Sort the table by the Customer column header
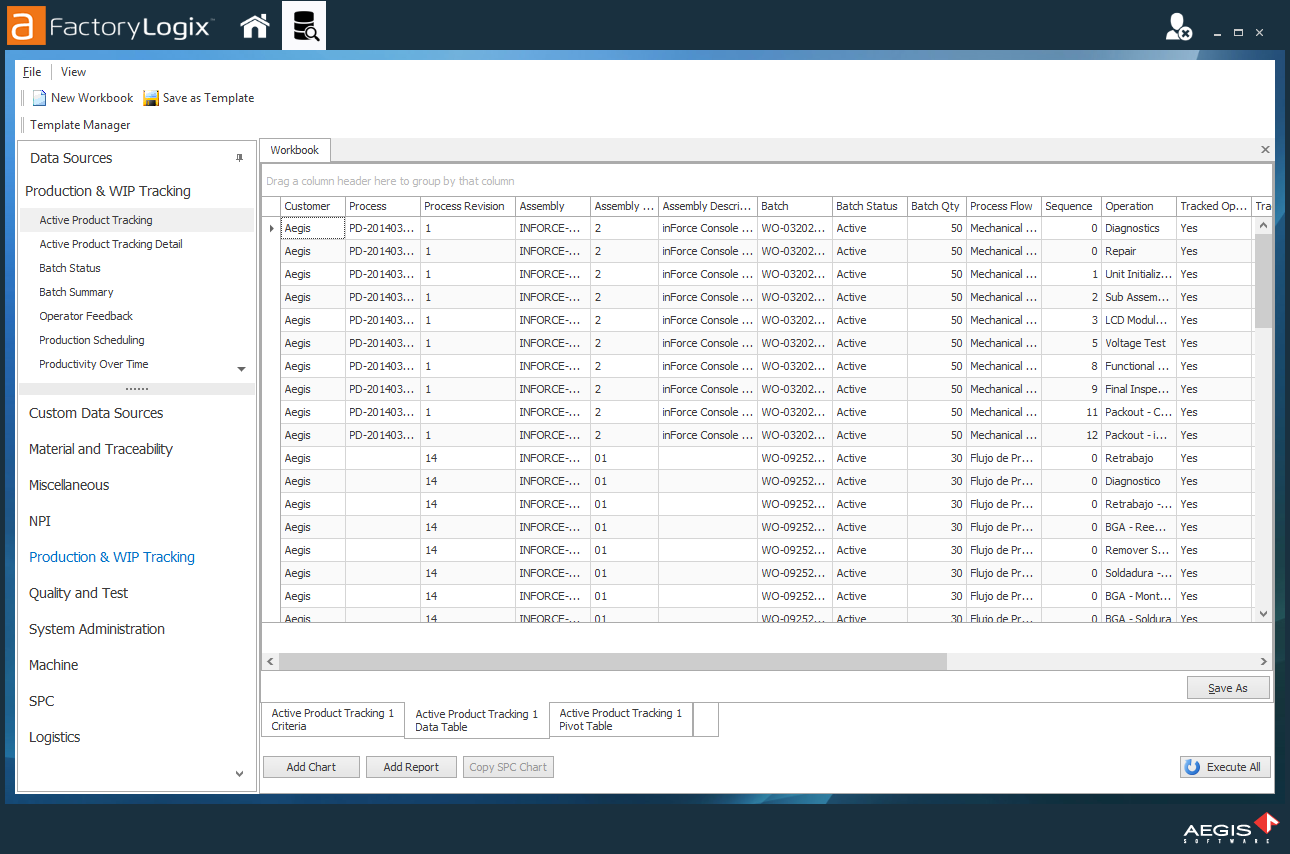Viewport: 1290px width, 854px height. [311, 206]
